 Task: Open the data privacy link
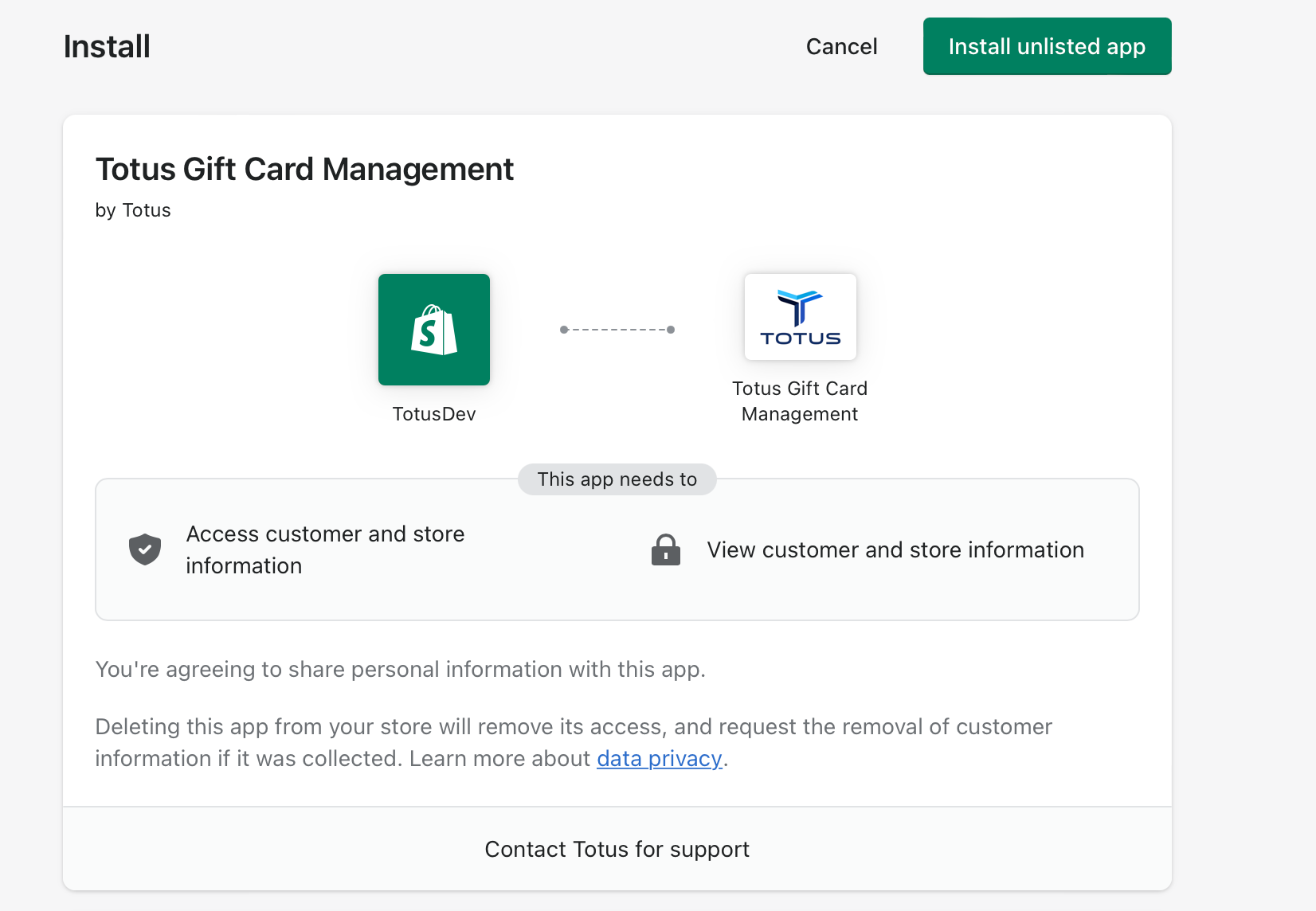coord(660,758)
